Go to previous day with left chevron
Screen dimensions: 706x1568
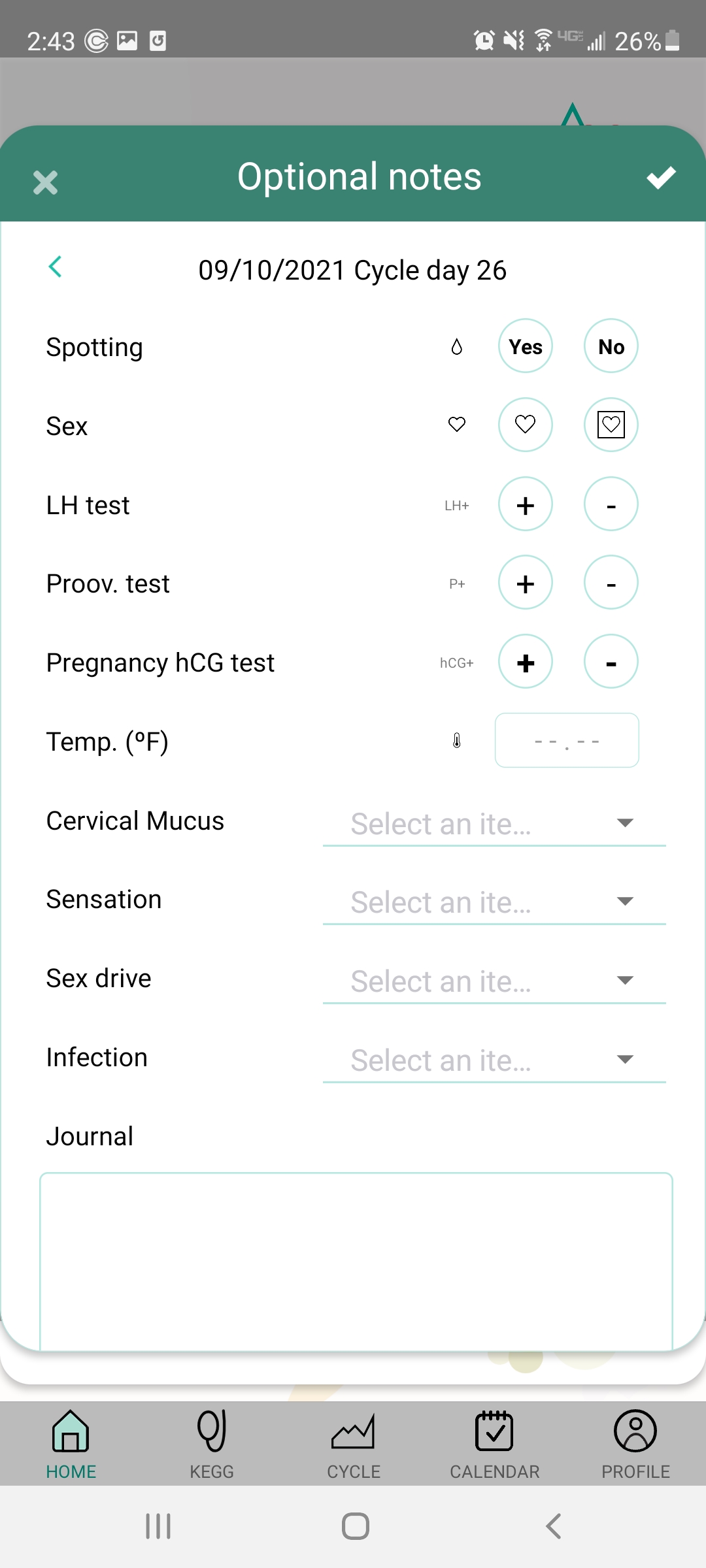(56, 267)
